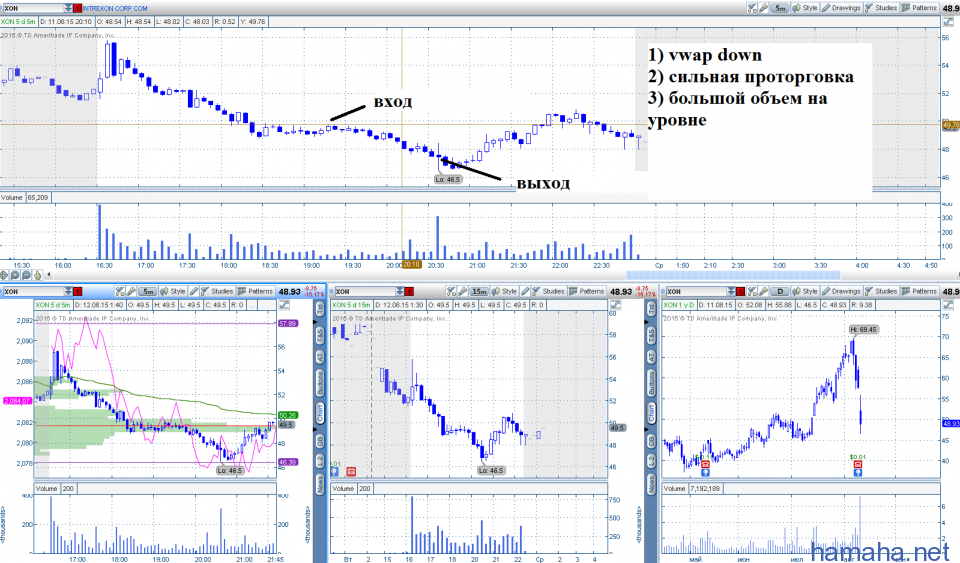Click the time axis scrollbar highlight region
Viewport: 960px width, 563px height.
733,275
